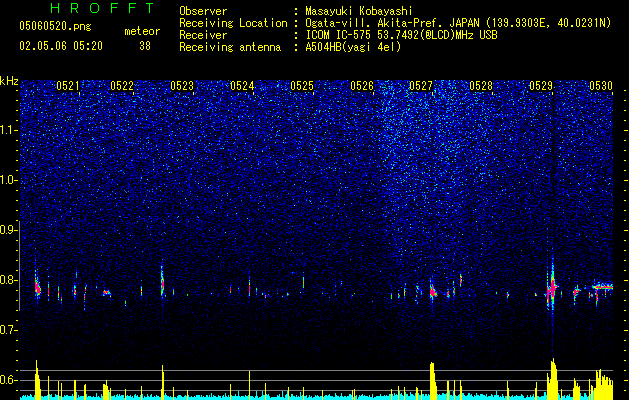Click the Receiving Location label
This screenshot has height=400, width=629.
(233, 23)
